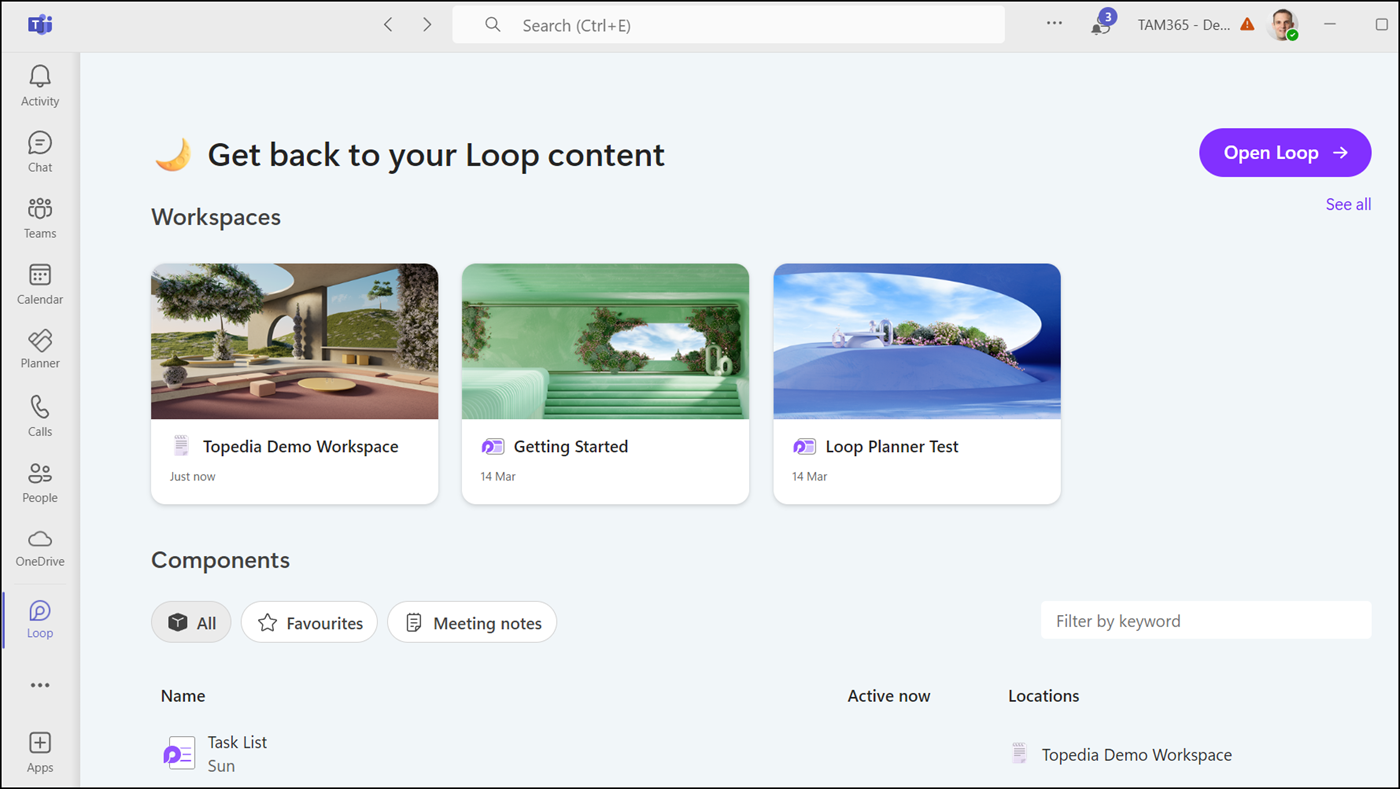
Task: Click the See all workspaces link
Action: click(1348, 204)
